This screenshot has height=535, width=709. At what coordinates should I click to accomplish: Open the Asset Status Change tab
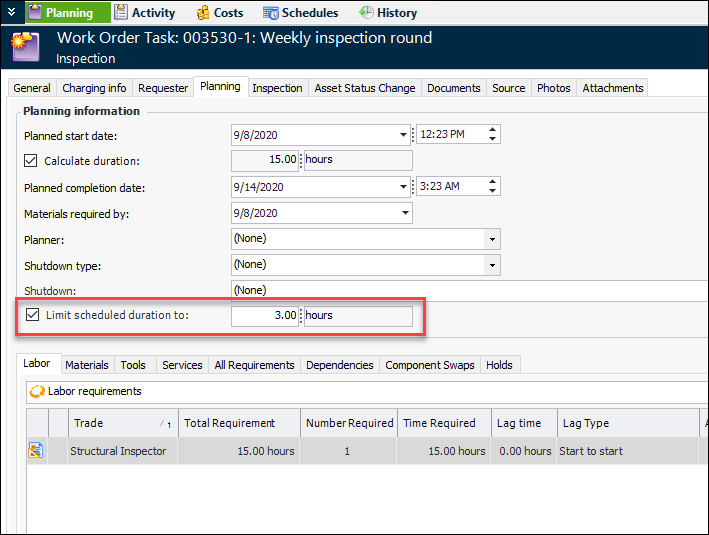pyautogui.click(x=364, y=88)
